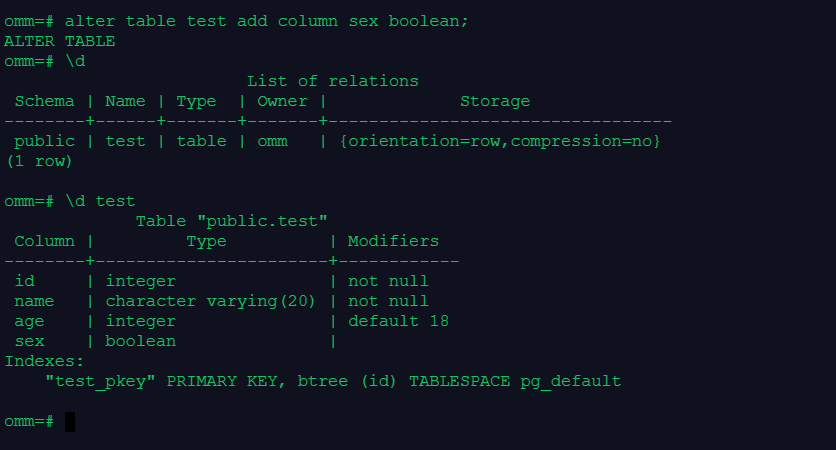Screen dimensions: 836x450
Task: Click the Table "public.test" title
Action: tap(231, 221)
